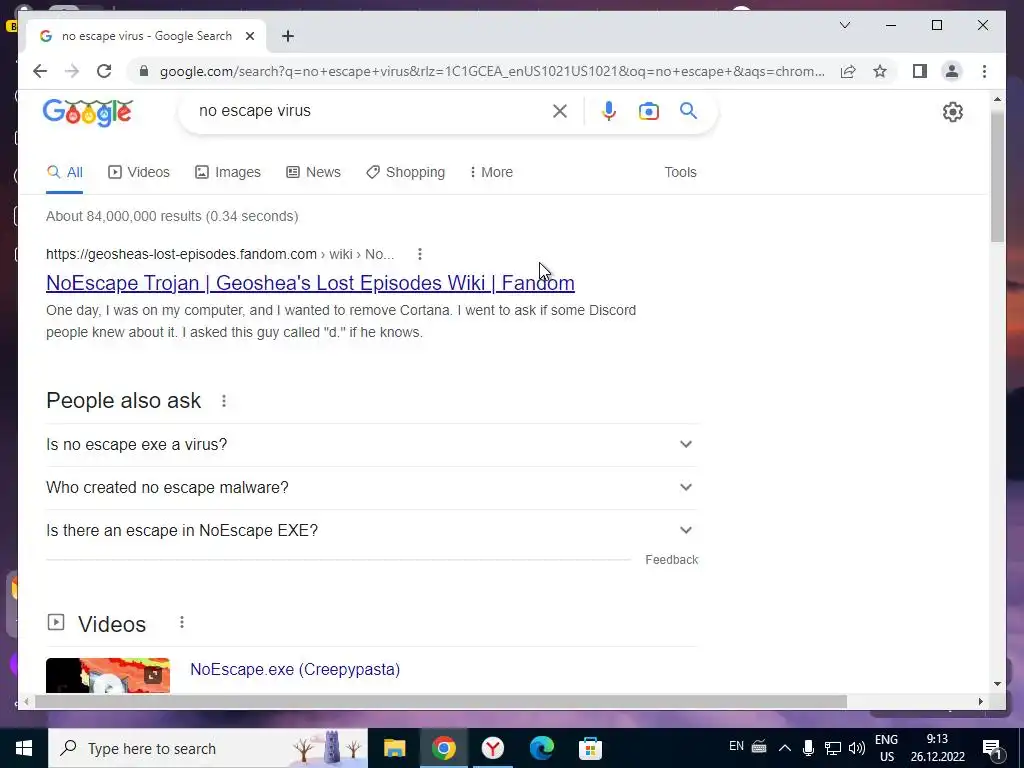The width and height of the screenshot is (1024, 768).
Task: Start voice search with the microphone icon
Action: pos(609,111)
